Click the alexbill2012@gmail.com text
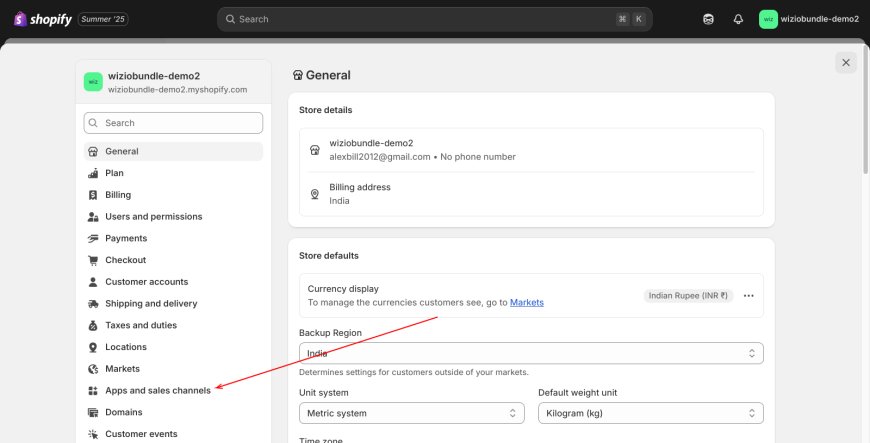The height and width of the screenshot is (443, 870). 380,157
